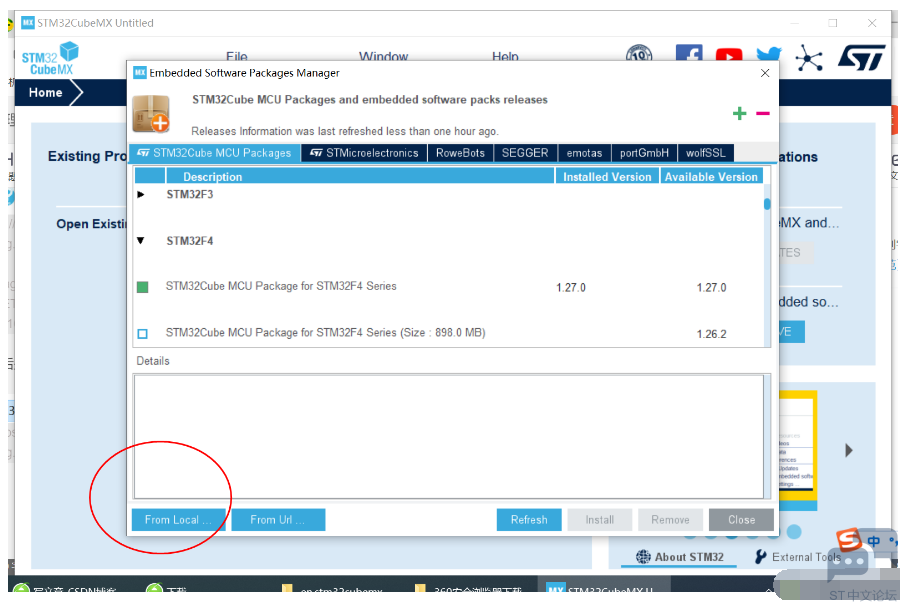
Task: Open the File menu
Action: pyautogui.click(x=236, y=57)
